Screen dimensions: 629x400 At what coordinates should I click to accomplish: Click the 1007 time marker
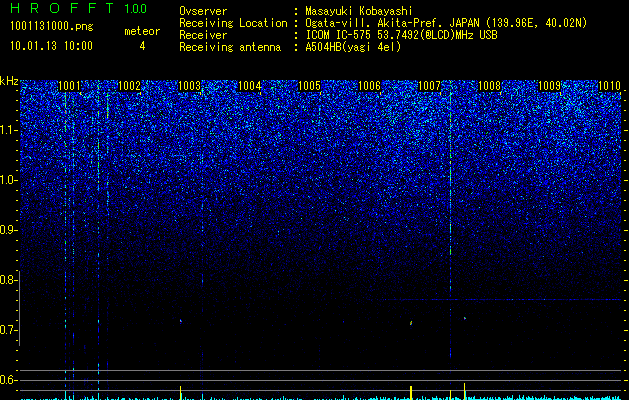pyautogui.click(x=429, y=85)
